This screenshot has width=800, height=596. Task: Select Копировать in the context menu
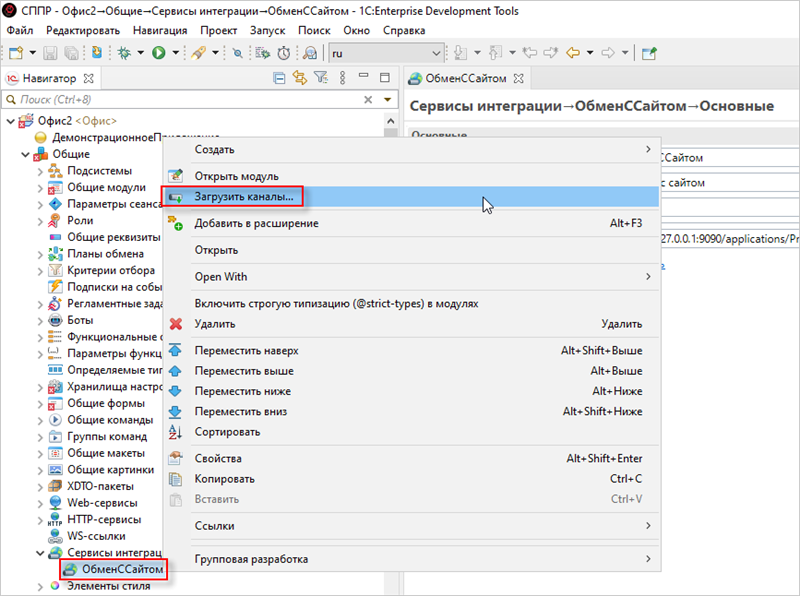224,479
